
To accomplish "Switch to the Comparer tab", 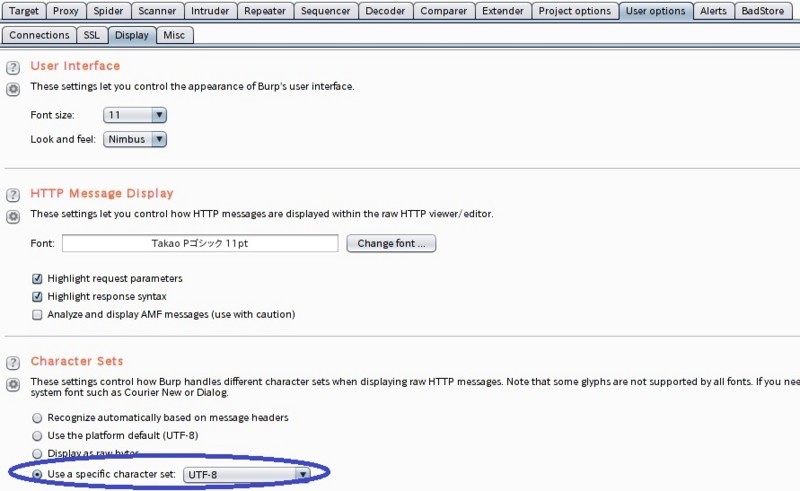I will (x=443, y=11).
